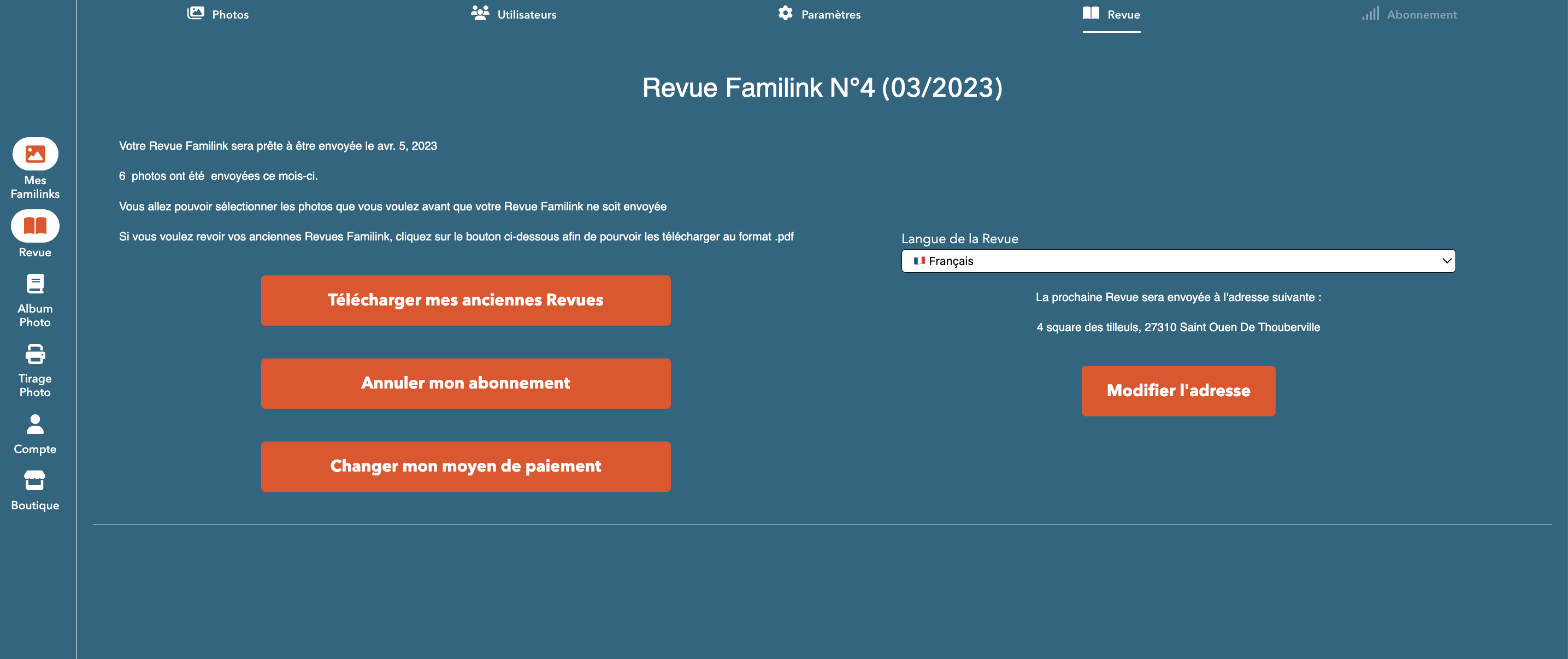Switch to the Revue top tab
1568x659 pixels.
(1123, 15)
